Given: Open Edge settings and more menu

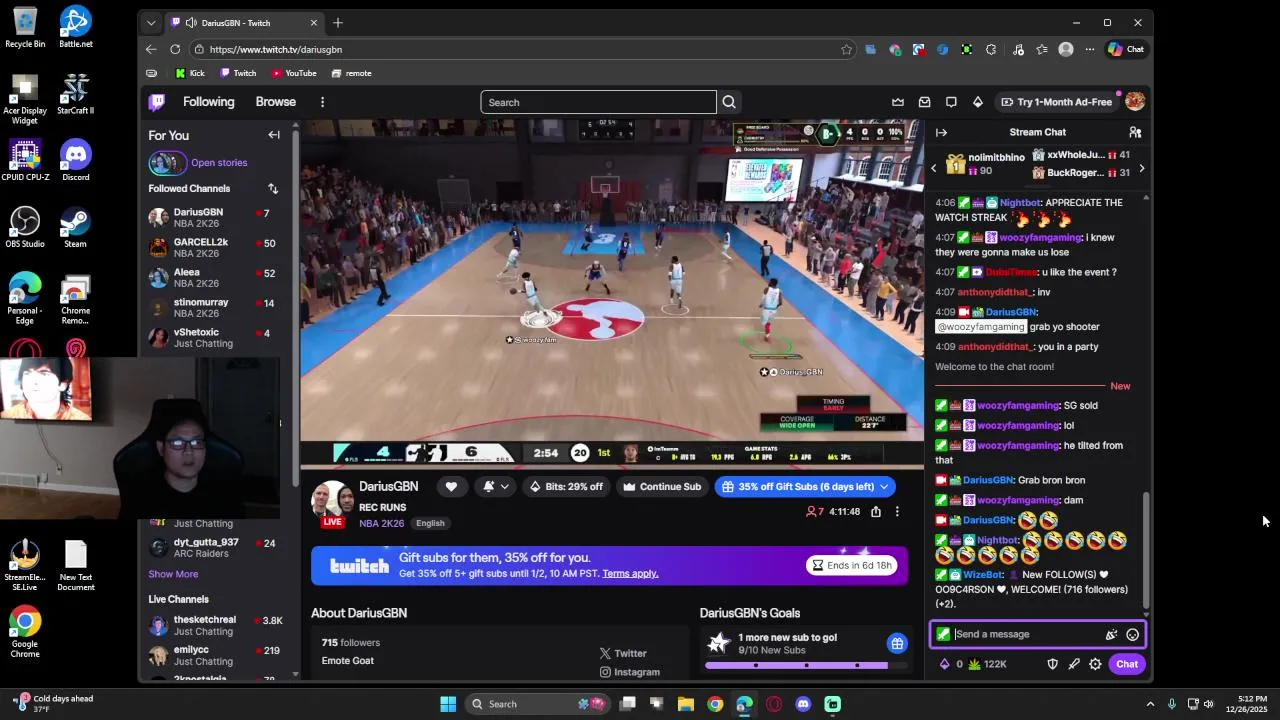Looking at the screenshot, I should [1091, 49].
